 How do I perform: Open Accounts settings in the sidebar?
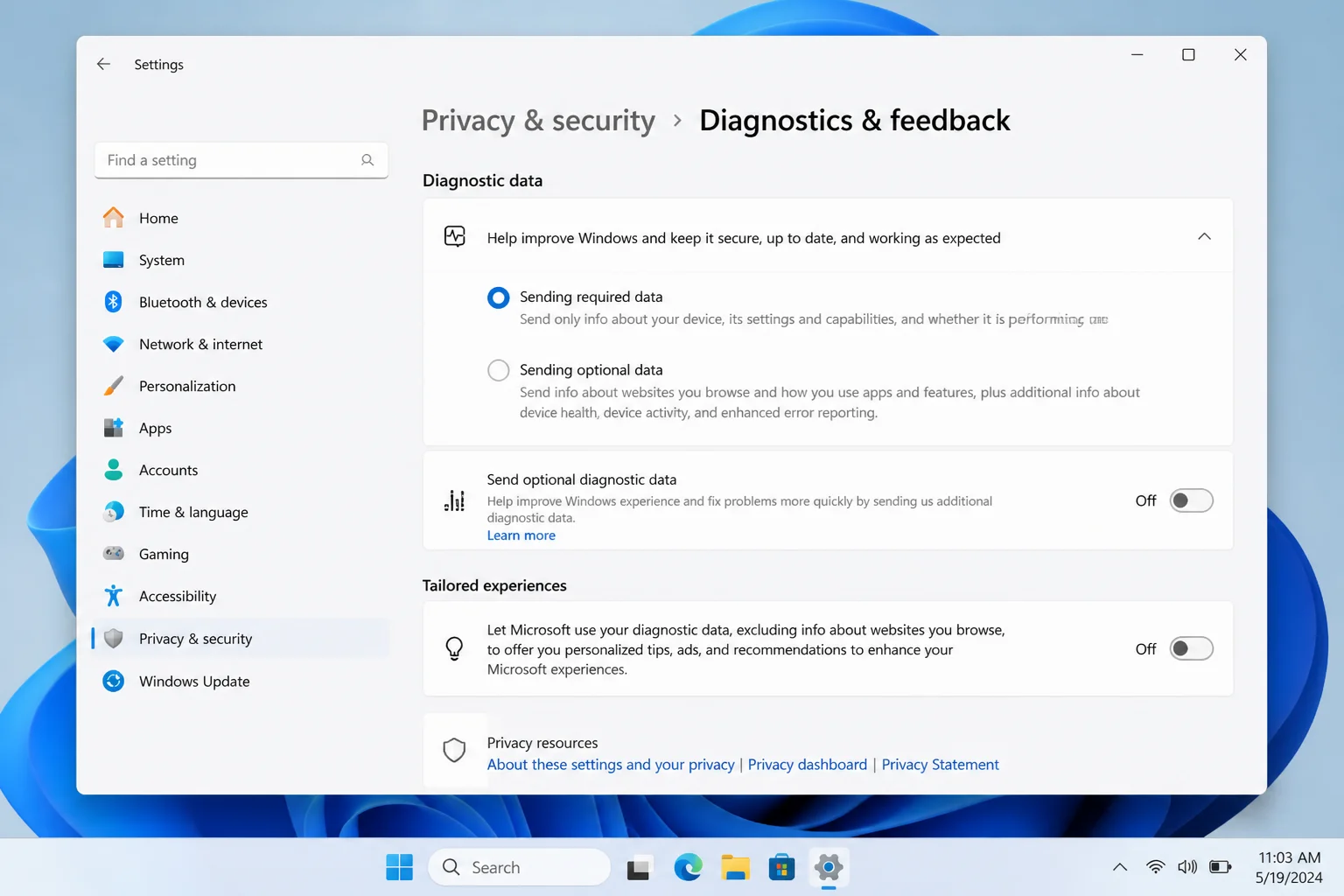(241, 470)
